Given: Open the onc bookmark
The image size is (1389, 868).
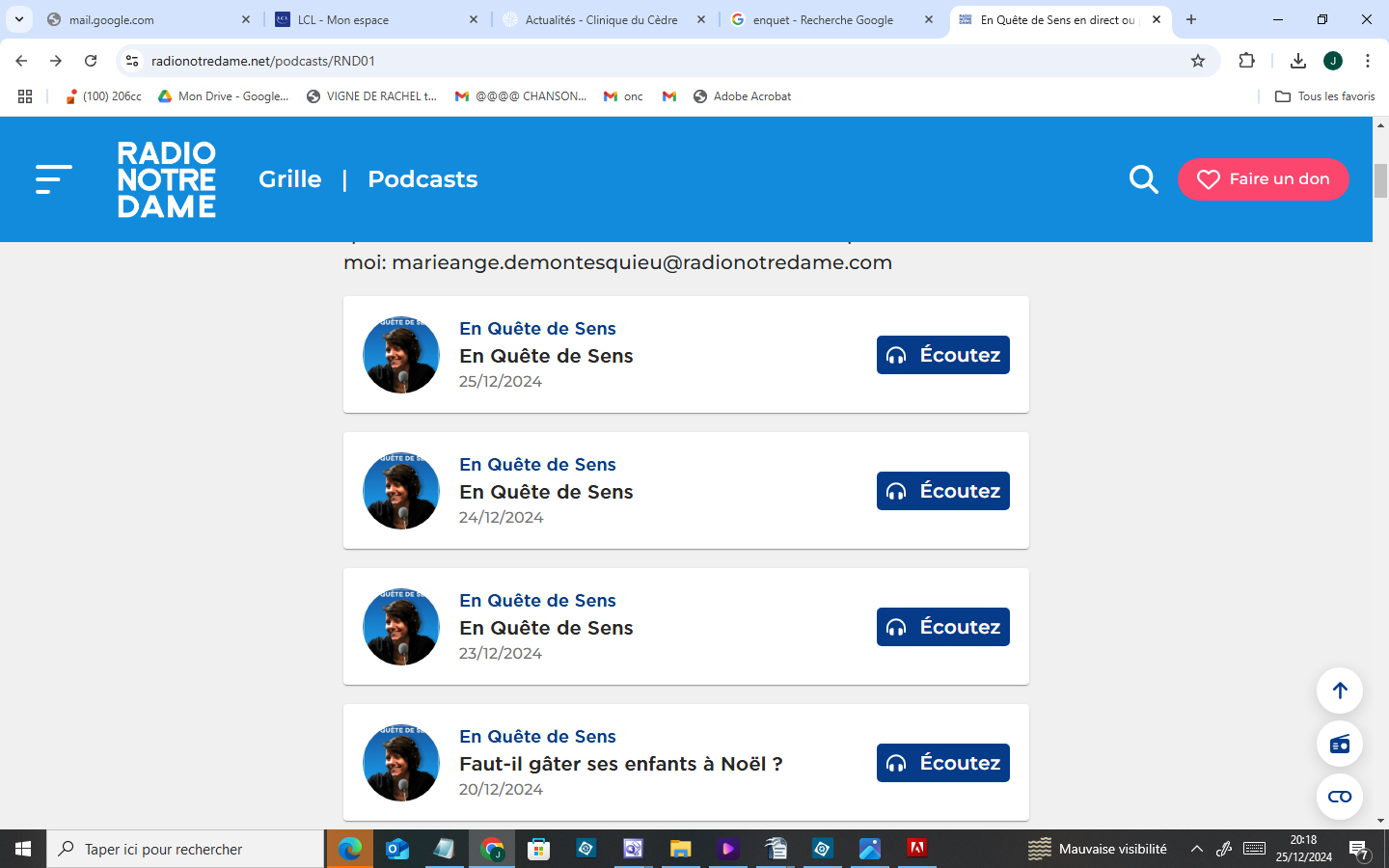Looking at the screenshot, I should coord(623,96).
